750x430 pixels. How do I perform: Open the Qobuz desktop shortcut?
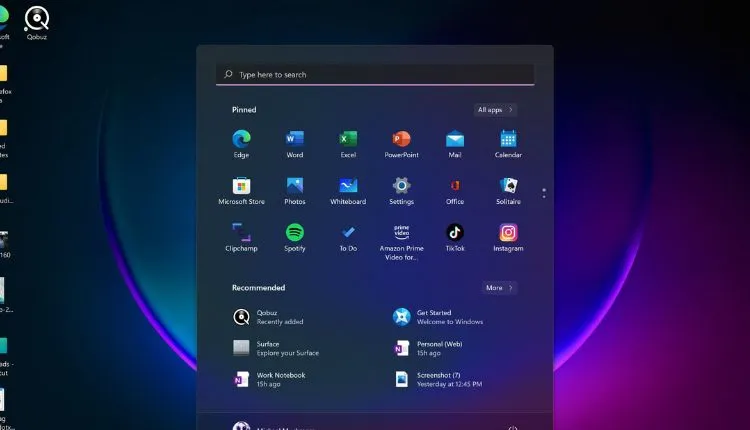click(37, 23)
